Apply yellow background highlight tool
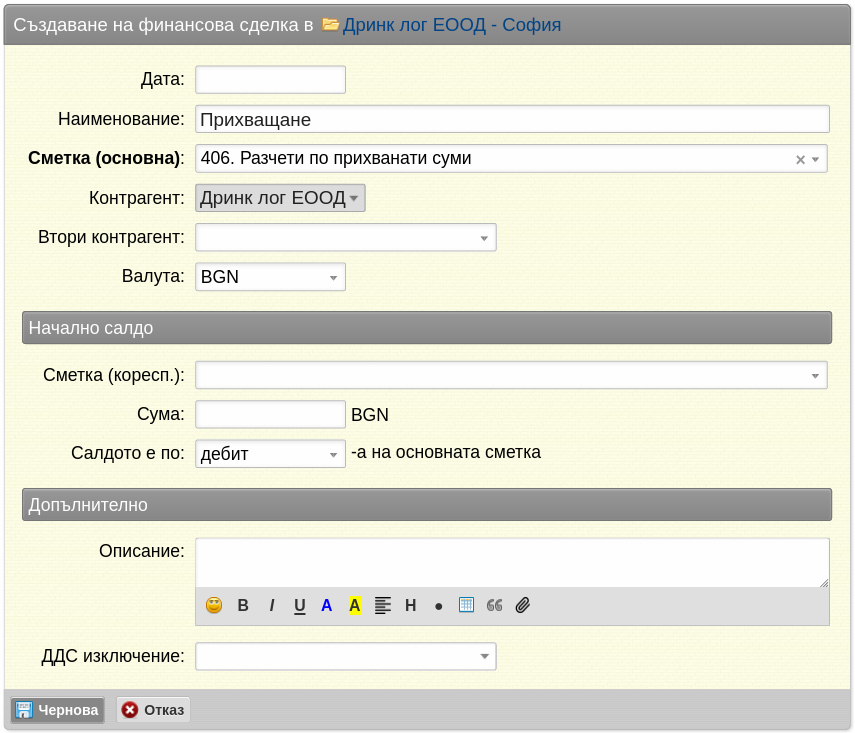Screen dimensions: 855x733 354,605
